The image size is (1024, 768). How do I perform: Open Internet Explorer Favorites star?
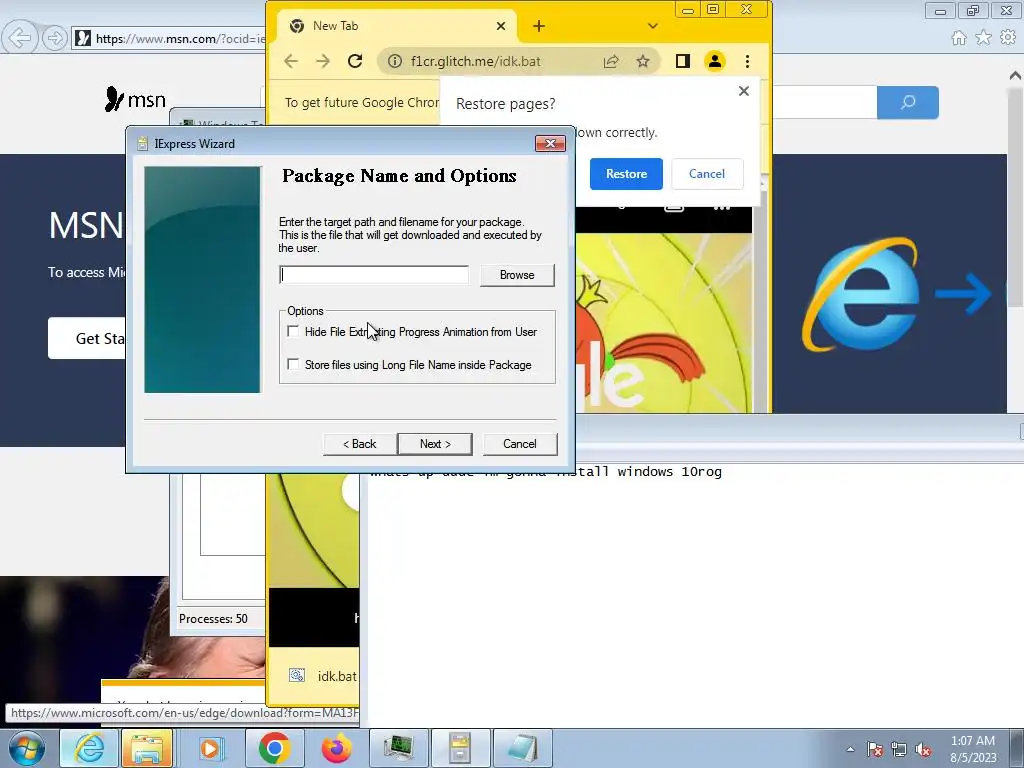point(984,38)
